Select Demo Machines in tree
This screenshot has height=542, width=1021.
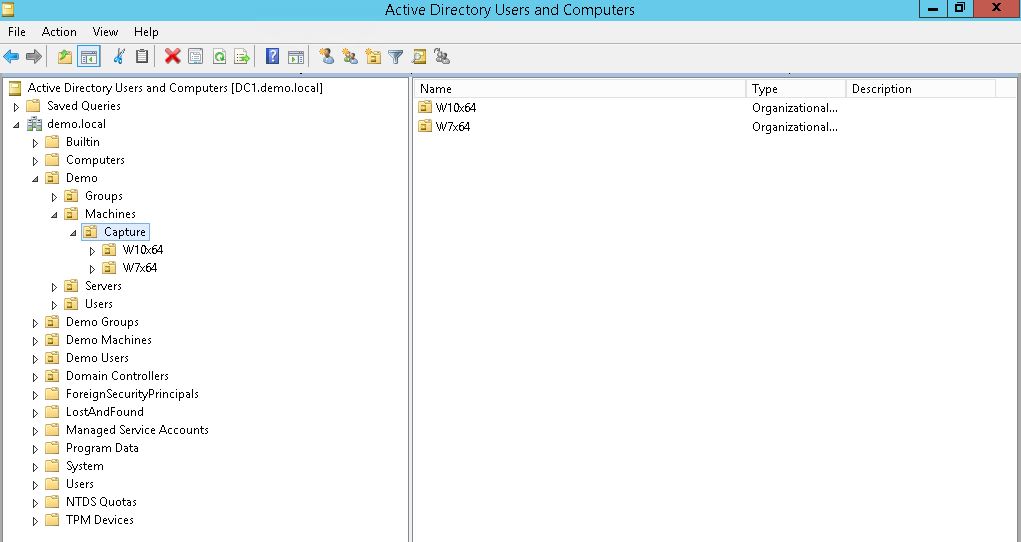[x=109, y=339]
